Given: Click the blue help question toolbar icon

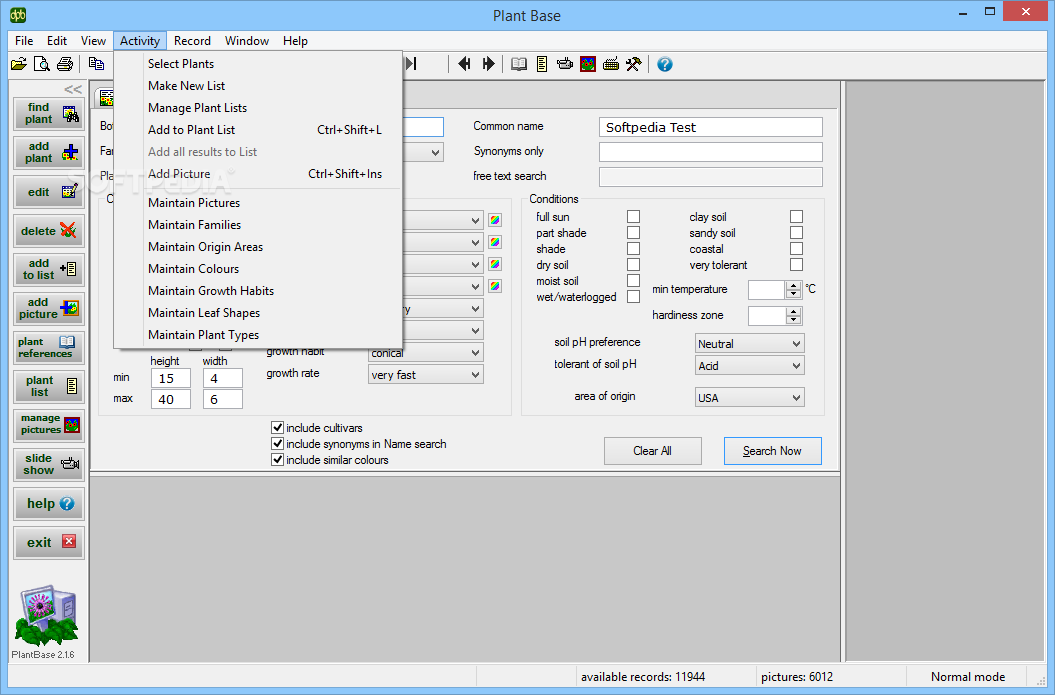Looking at the screenshot, I should [665, 65].
